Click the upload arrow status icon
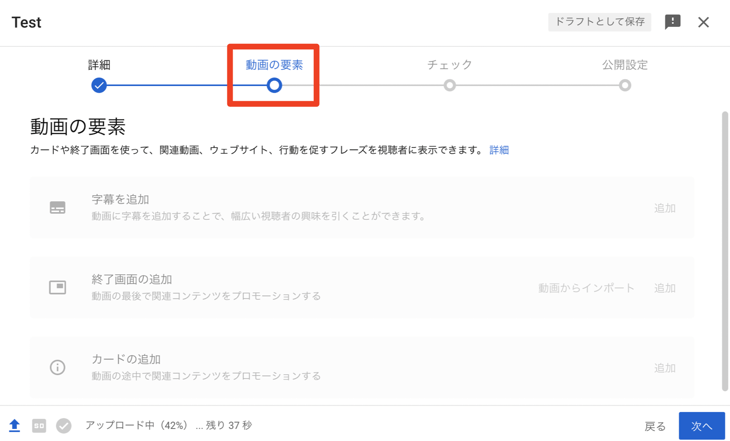Screen dimensions: 730x441 point(15,426)
